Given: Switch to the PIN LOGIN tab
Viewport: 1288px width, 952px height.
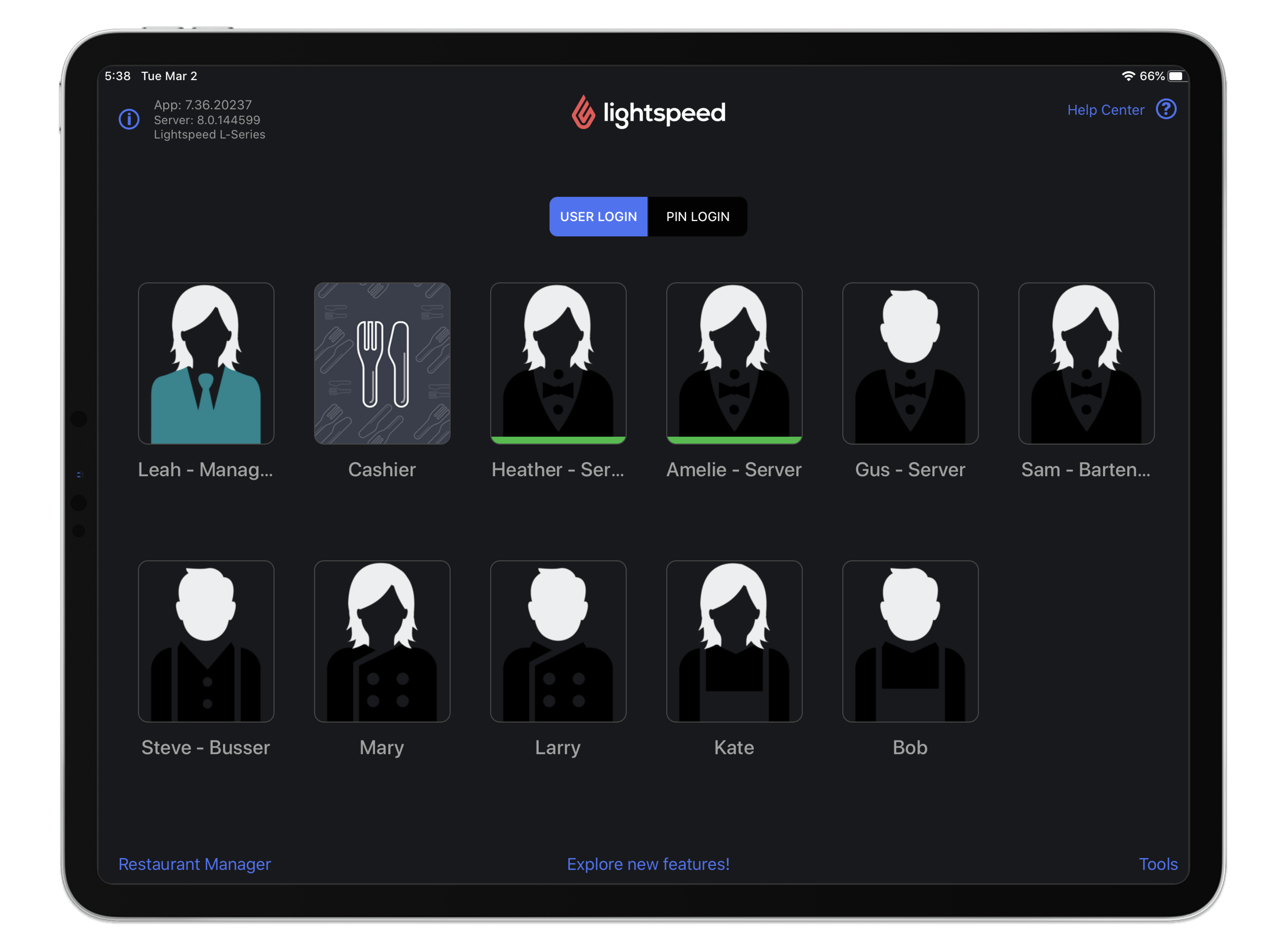Looking at the screenshot, I should click(697, 216).
